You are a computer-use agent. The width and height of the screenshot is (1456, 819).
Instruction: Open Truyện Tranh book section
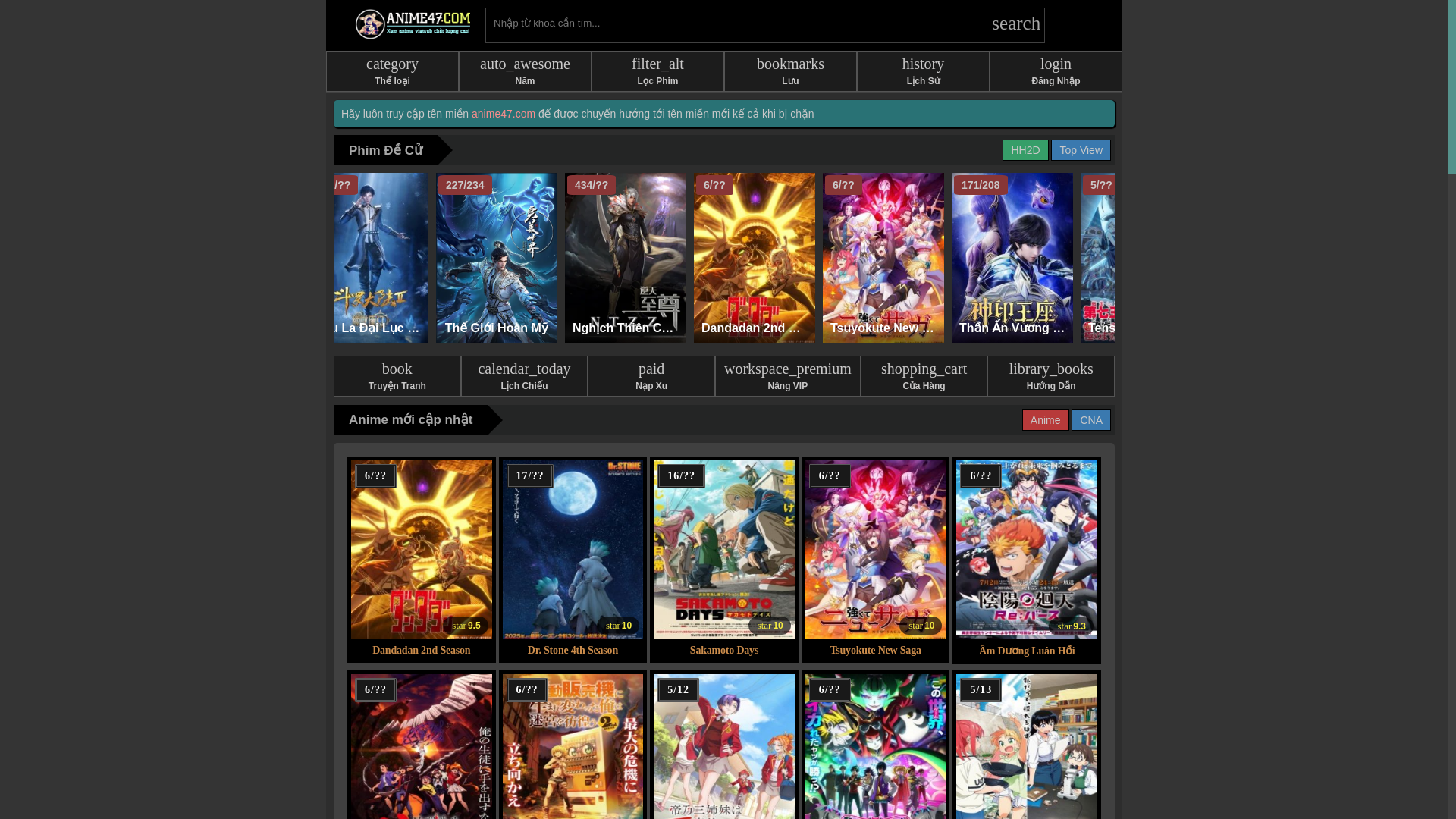(397, 376)
